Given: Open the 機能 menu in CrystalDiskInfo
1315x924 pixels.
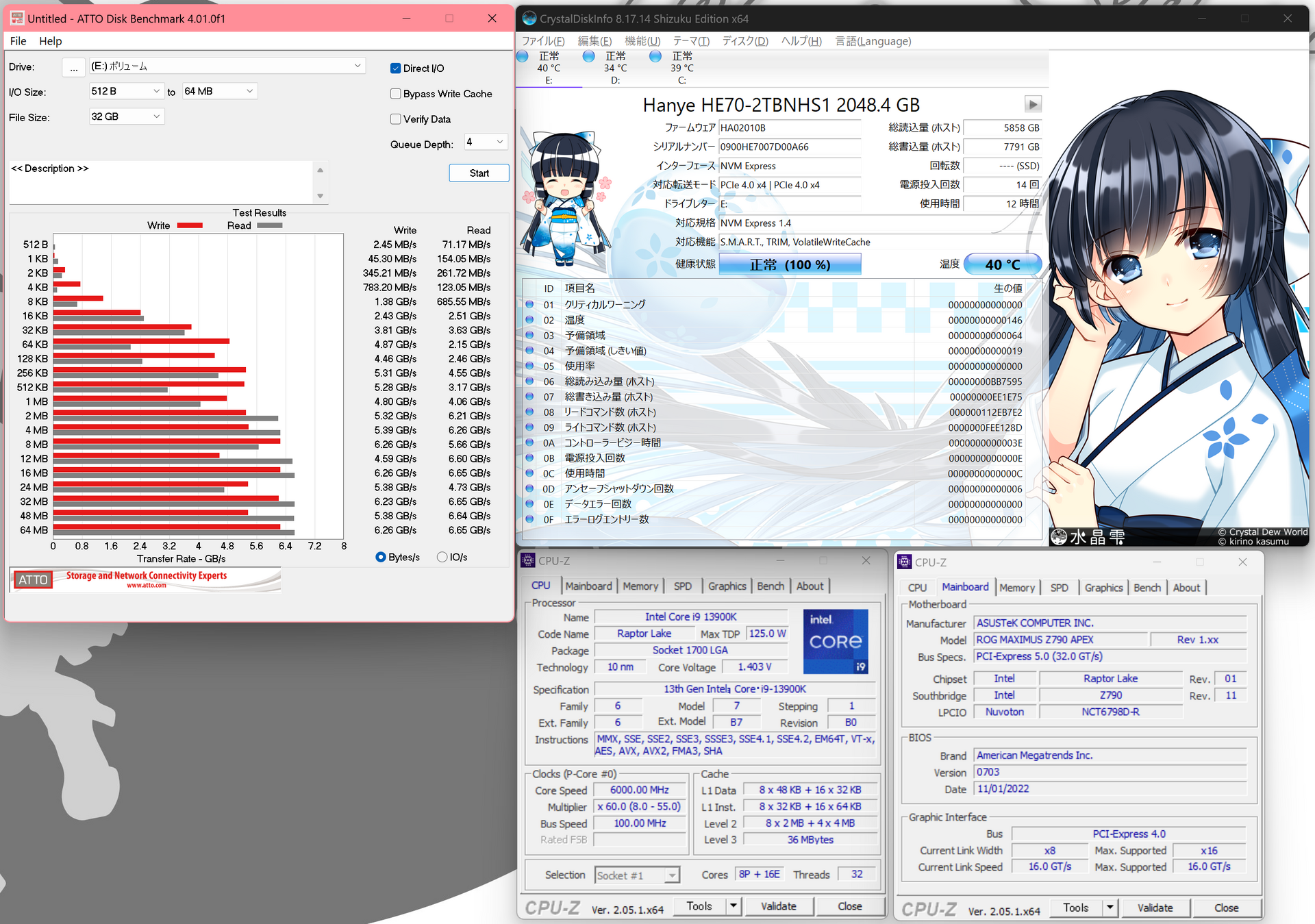Looking at the screenshot, I should tap(642, 41).
